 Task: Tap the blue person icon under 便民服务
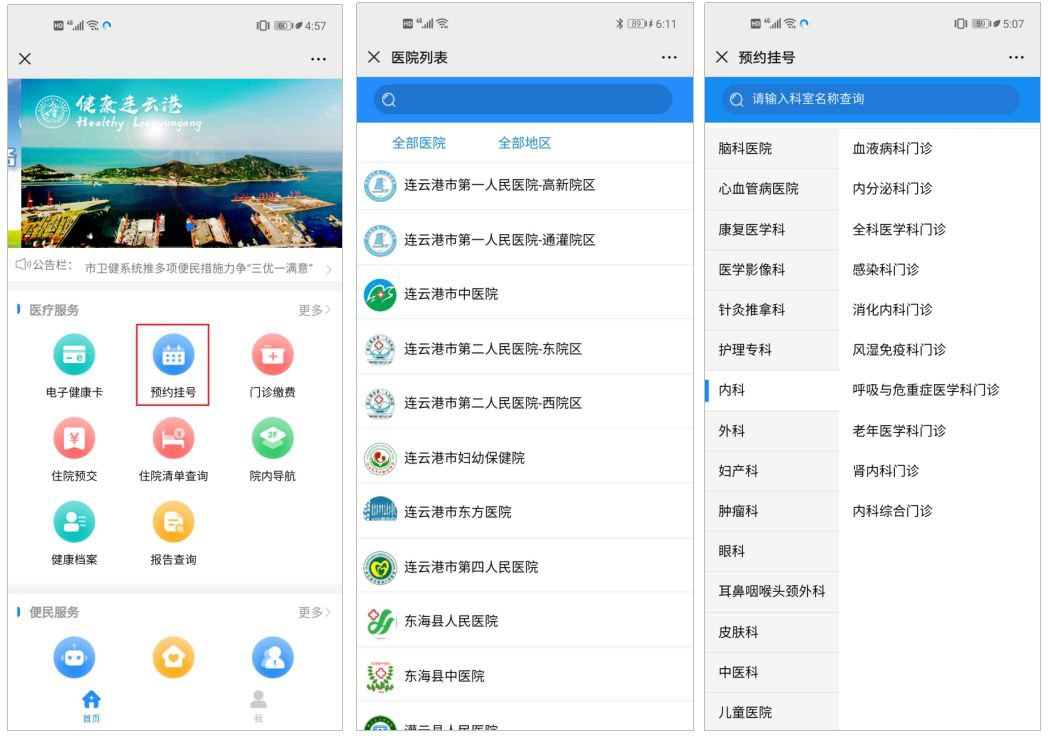tap(272, 657)
